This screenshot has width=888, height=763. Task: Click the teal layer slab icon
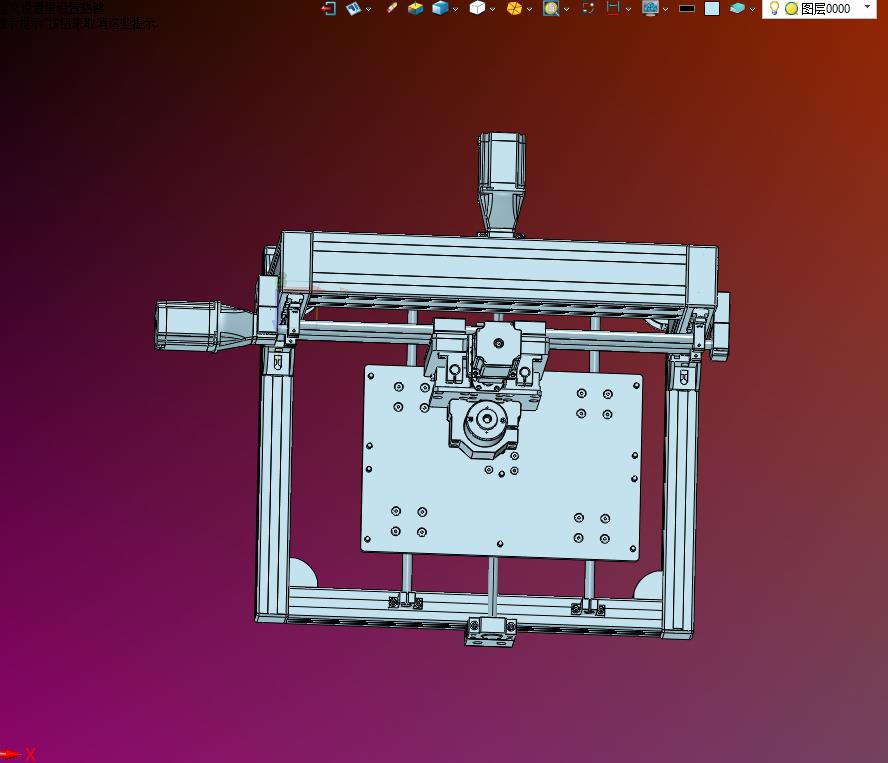click(737, 8)
